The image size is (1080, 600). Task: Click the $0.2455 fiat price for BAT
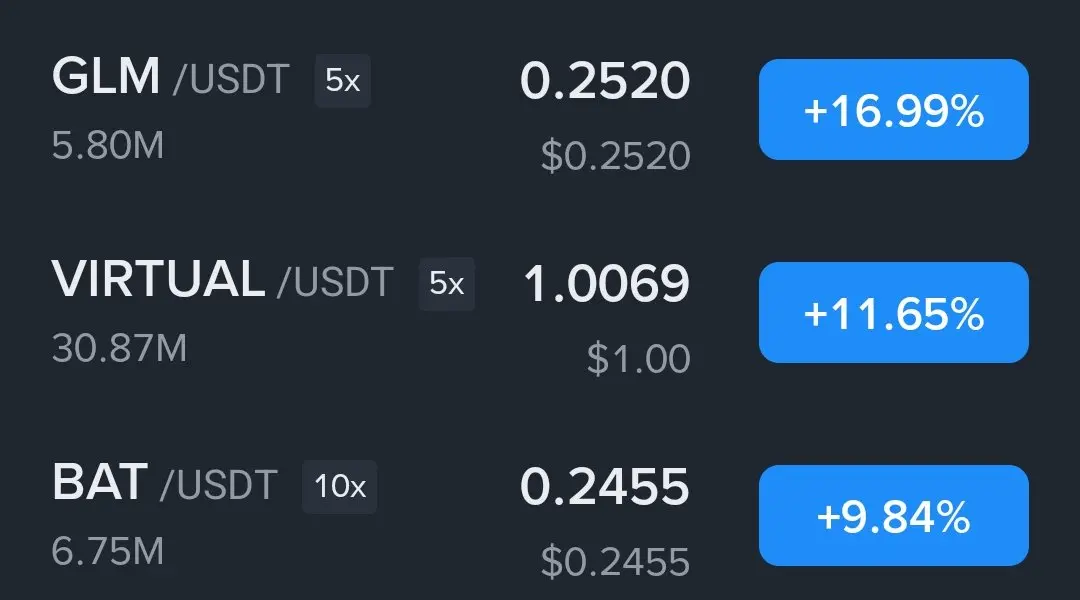[x=616, y=561]
